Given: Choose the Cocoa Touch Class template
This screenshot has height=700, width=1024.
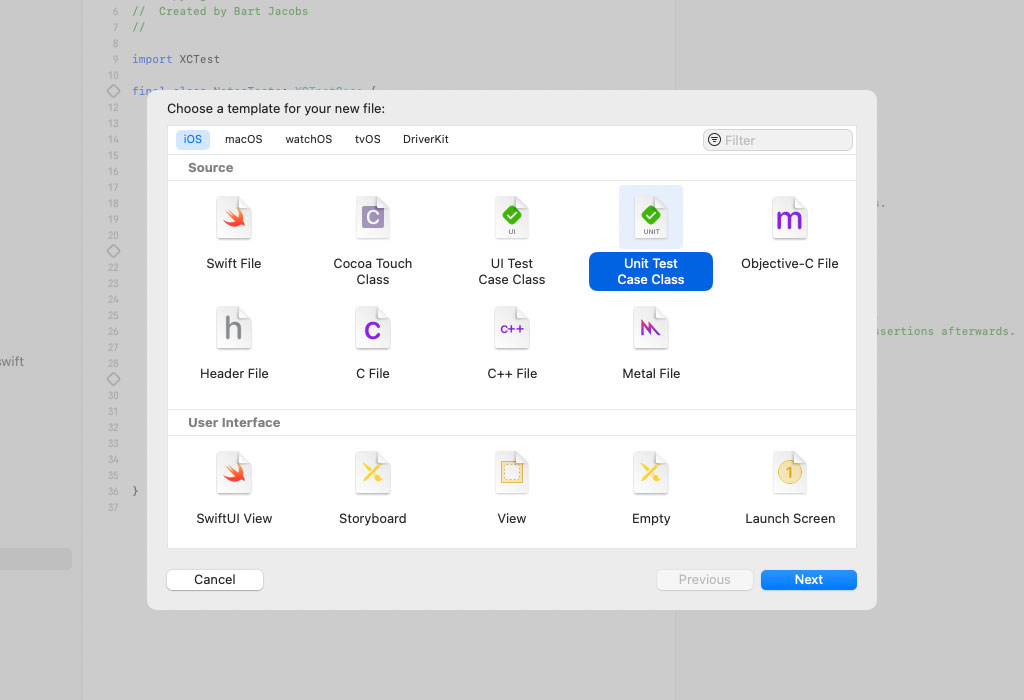Looking at the screenshot, I should (372, 218).
